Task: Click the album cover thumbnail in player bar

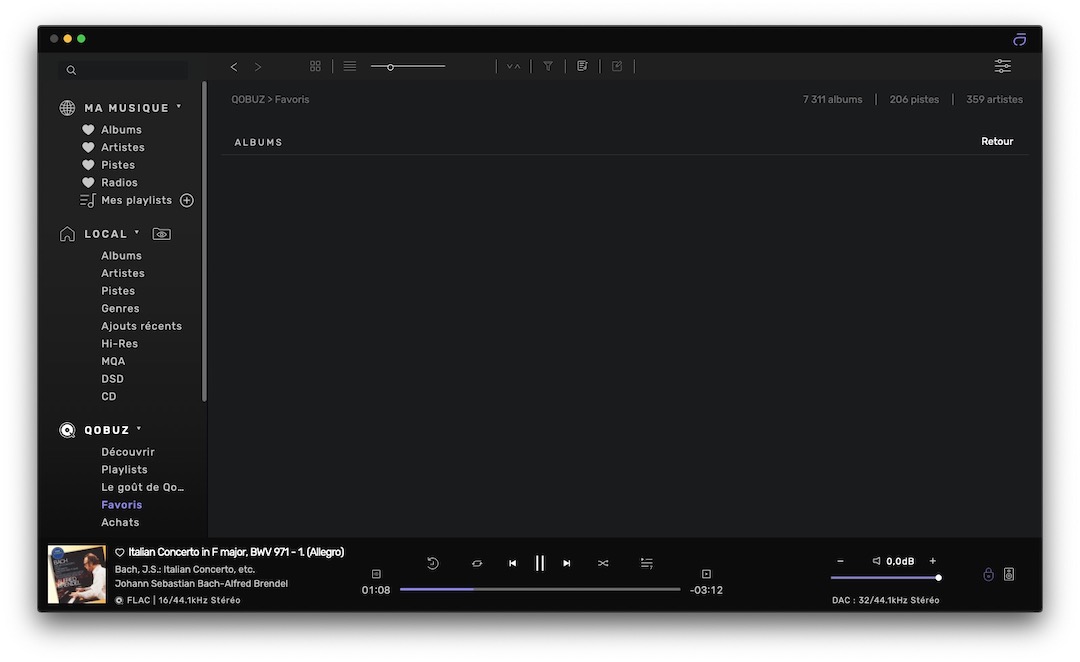Action: pyautogui.click(x=77, y=575)
